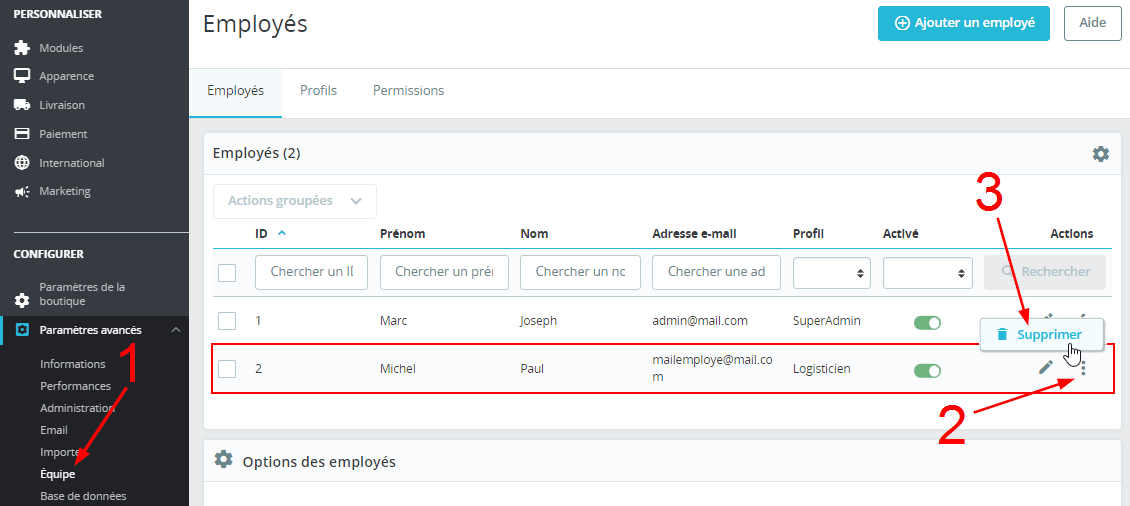Image resolution: width=1130 pixels, height=506 pixels.
Task: Check the checkbox for employee Marc Joseph
Action: pos(227,321)
